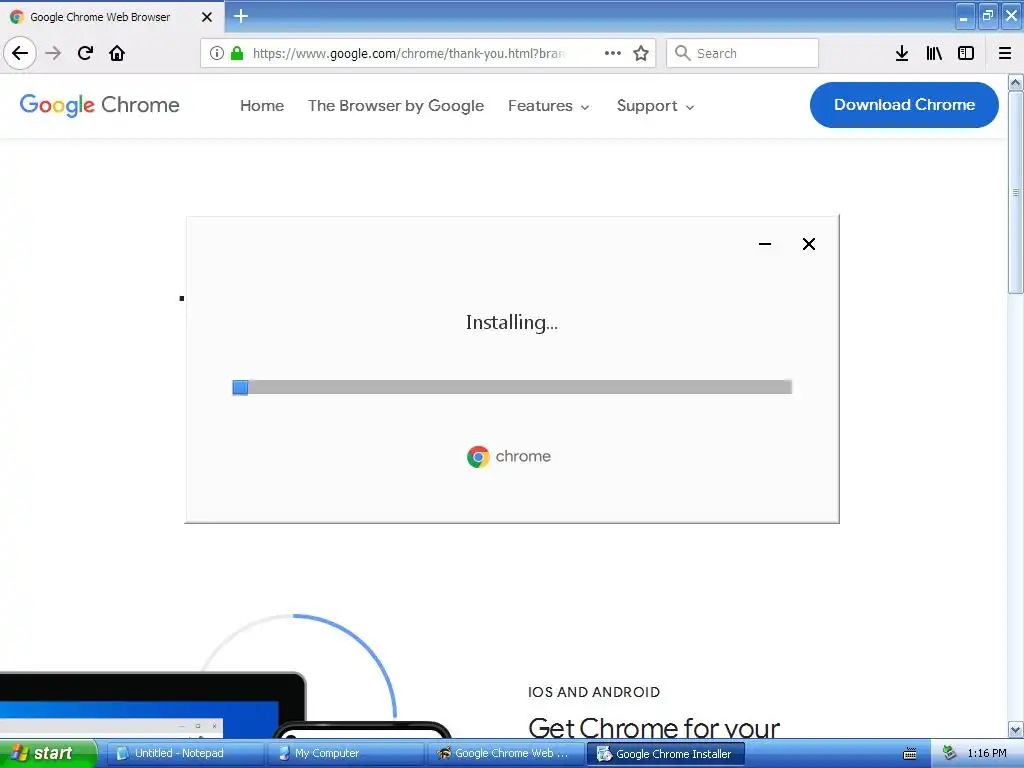Click the keyboard icon in system tray
Viewport: 1024px width, 768px height.
click(910, 754)
